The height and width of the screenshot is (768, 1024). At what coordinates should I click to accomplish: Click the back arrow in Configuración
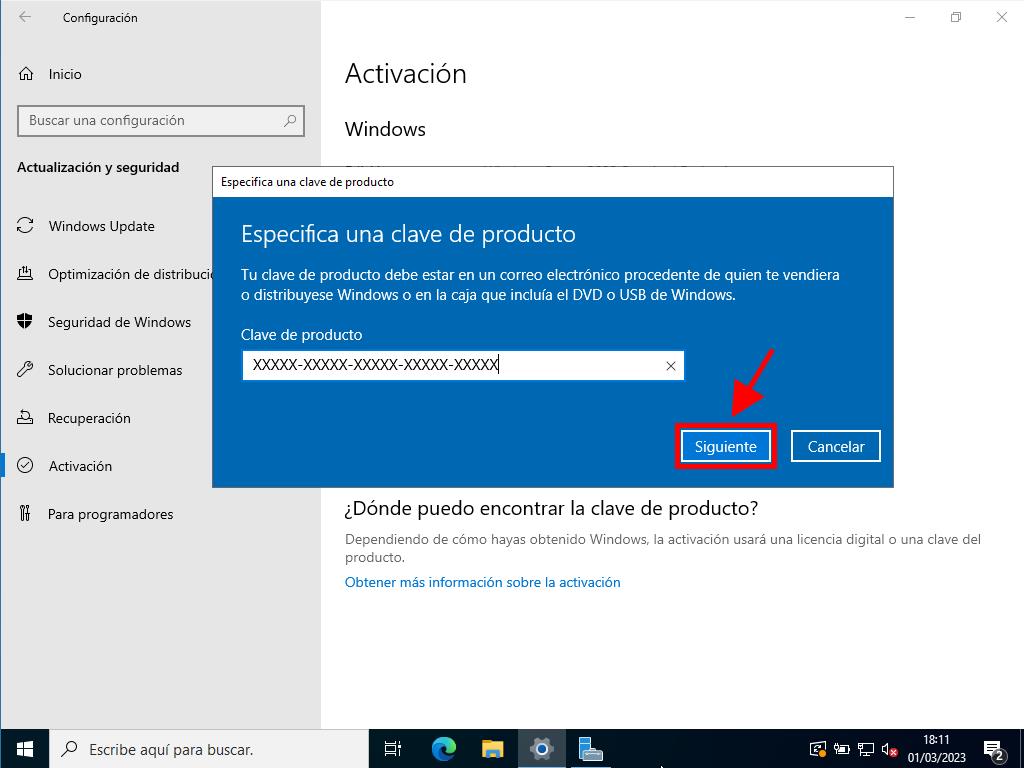click(25, 17)
